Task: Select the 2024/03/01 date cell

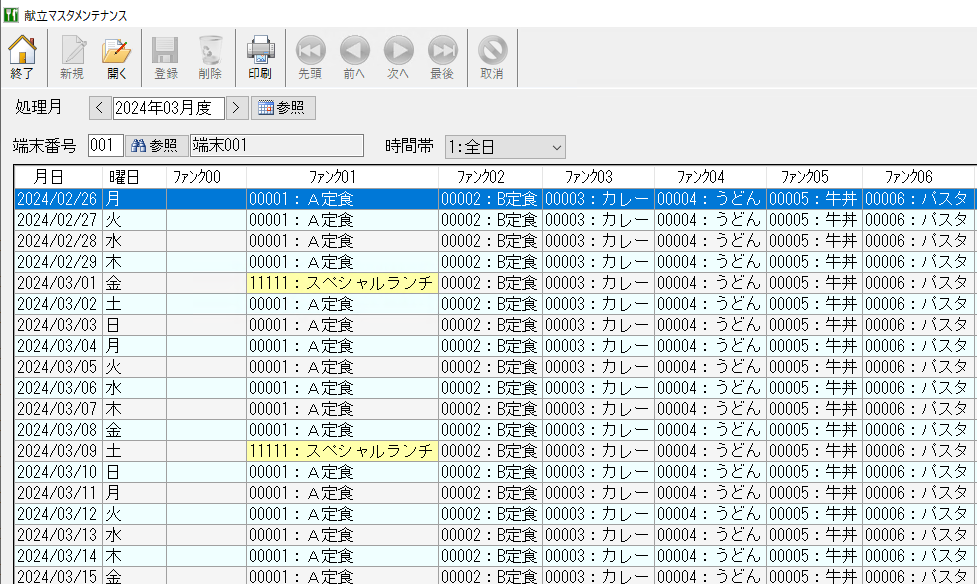Action: 59,283
